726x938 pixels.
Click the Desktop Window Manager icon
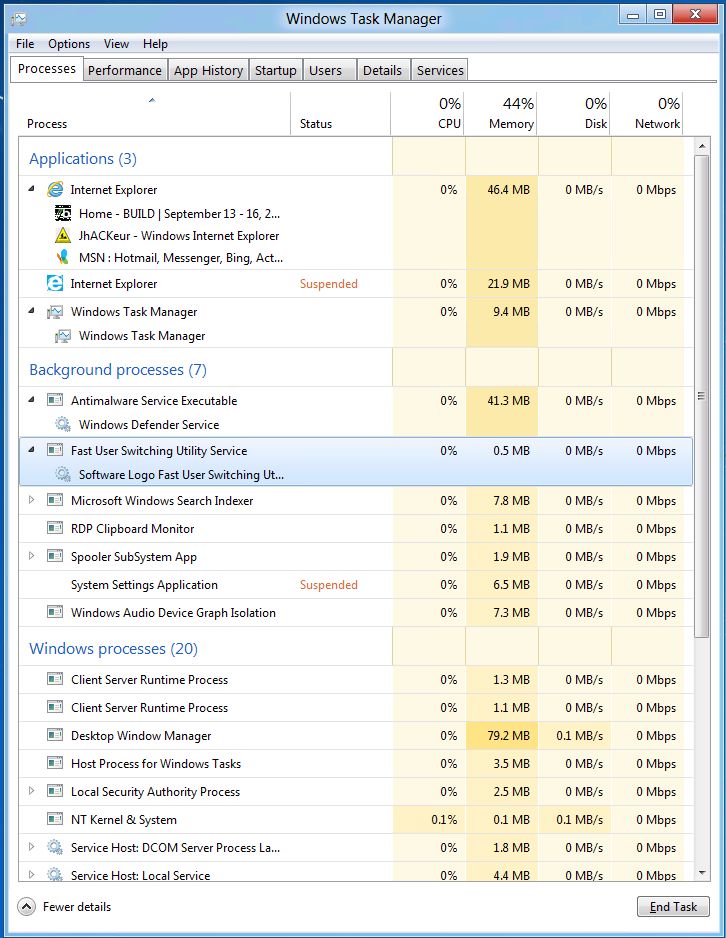pos(55,735)
